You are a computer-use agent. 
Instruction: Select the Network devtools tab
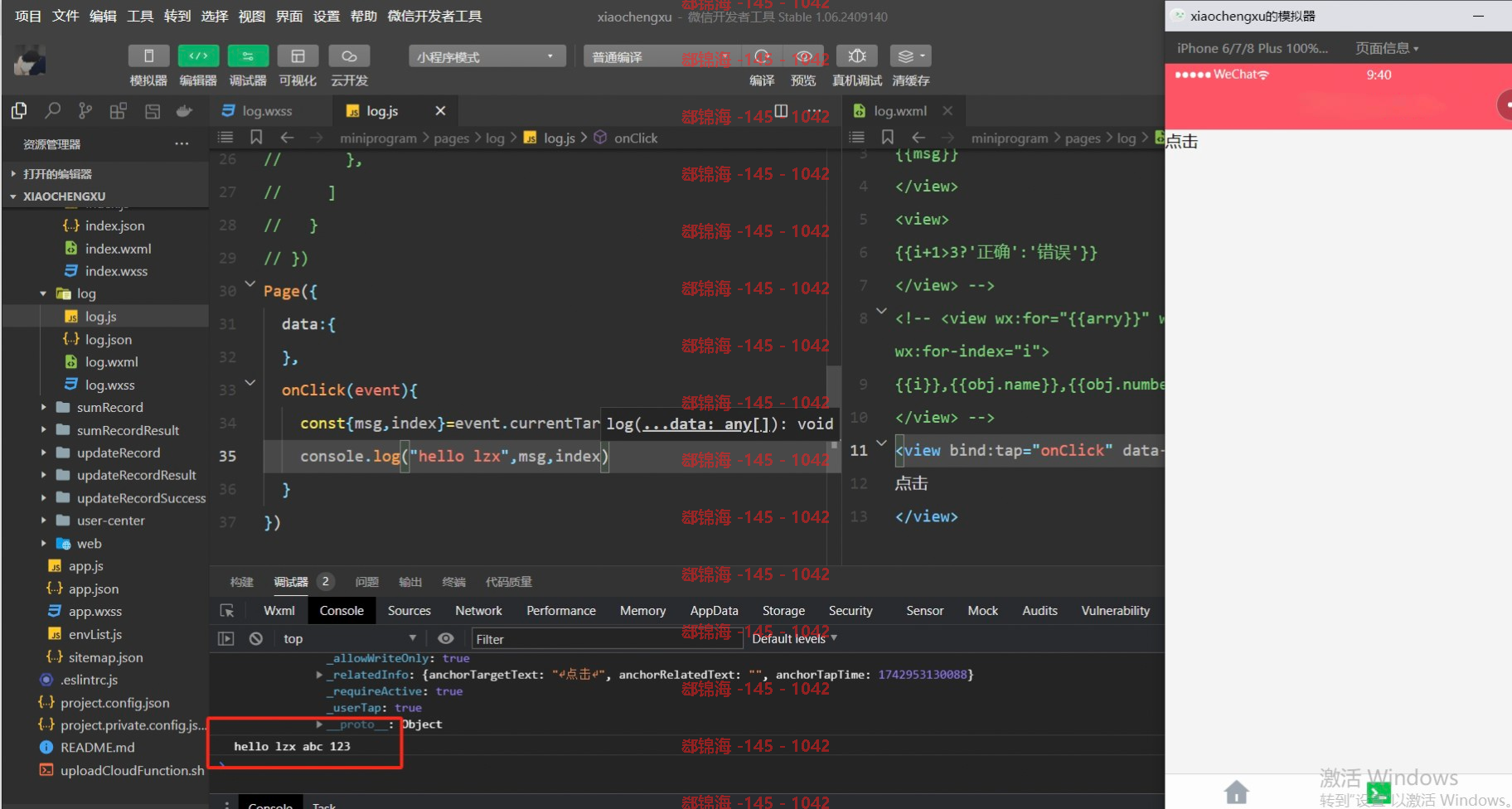click(x=478, y=611)
